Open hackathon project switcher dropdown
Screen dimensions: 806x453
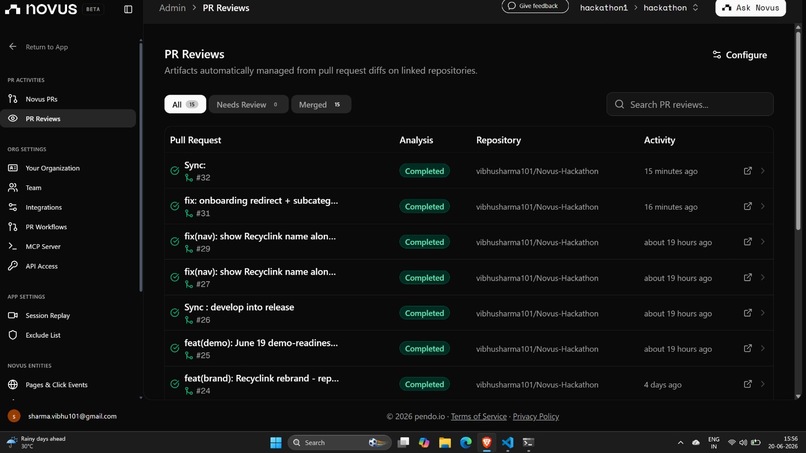pyautogui.click(x=670, y=8)
